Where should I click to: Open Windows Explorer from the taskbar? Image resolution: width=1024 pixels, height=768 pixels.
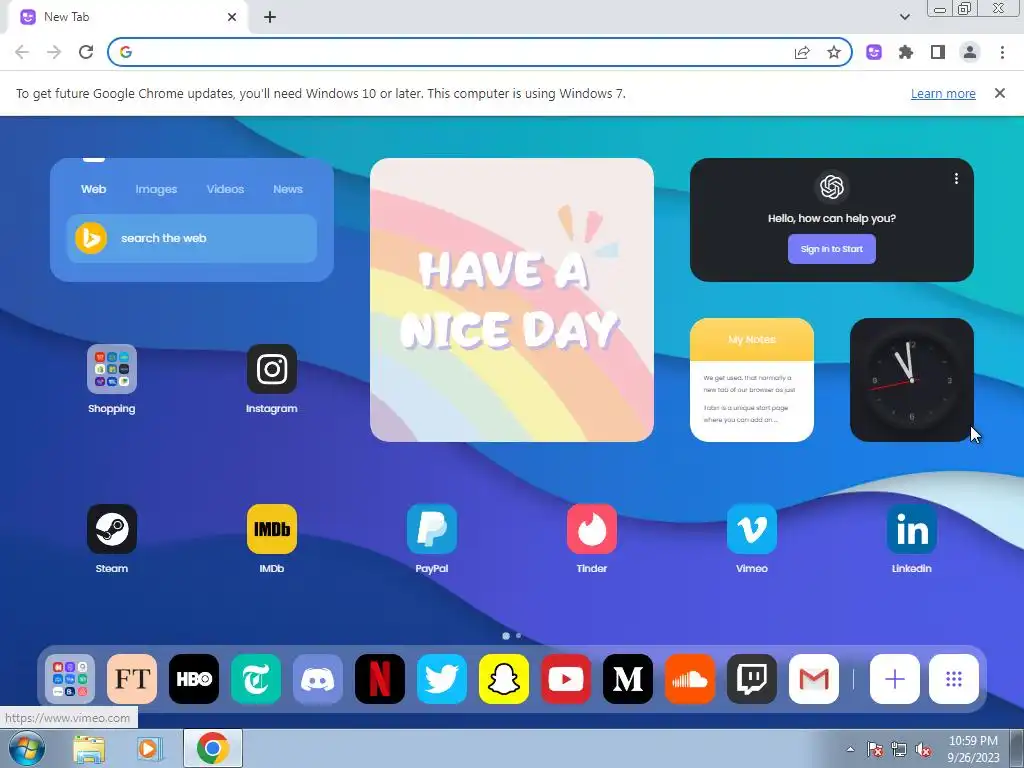89,748
